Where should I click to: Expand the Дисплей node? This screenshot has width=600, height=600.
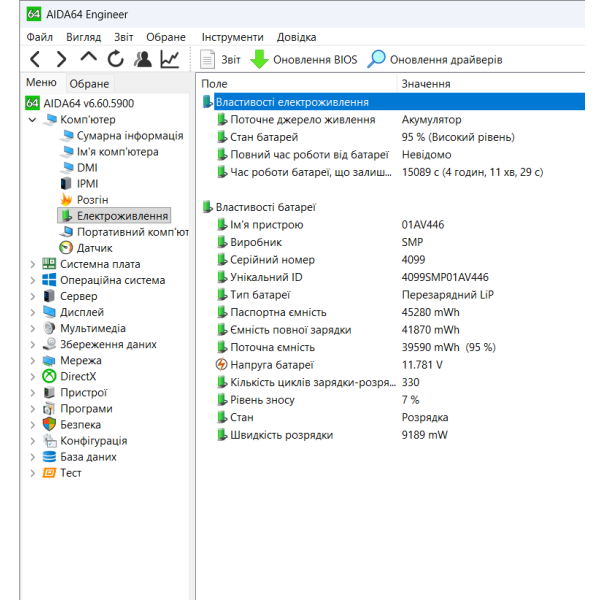(33, 313)
